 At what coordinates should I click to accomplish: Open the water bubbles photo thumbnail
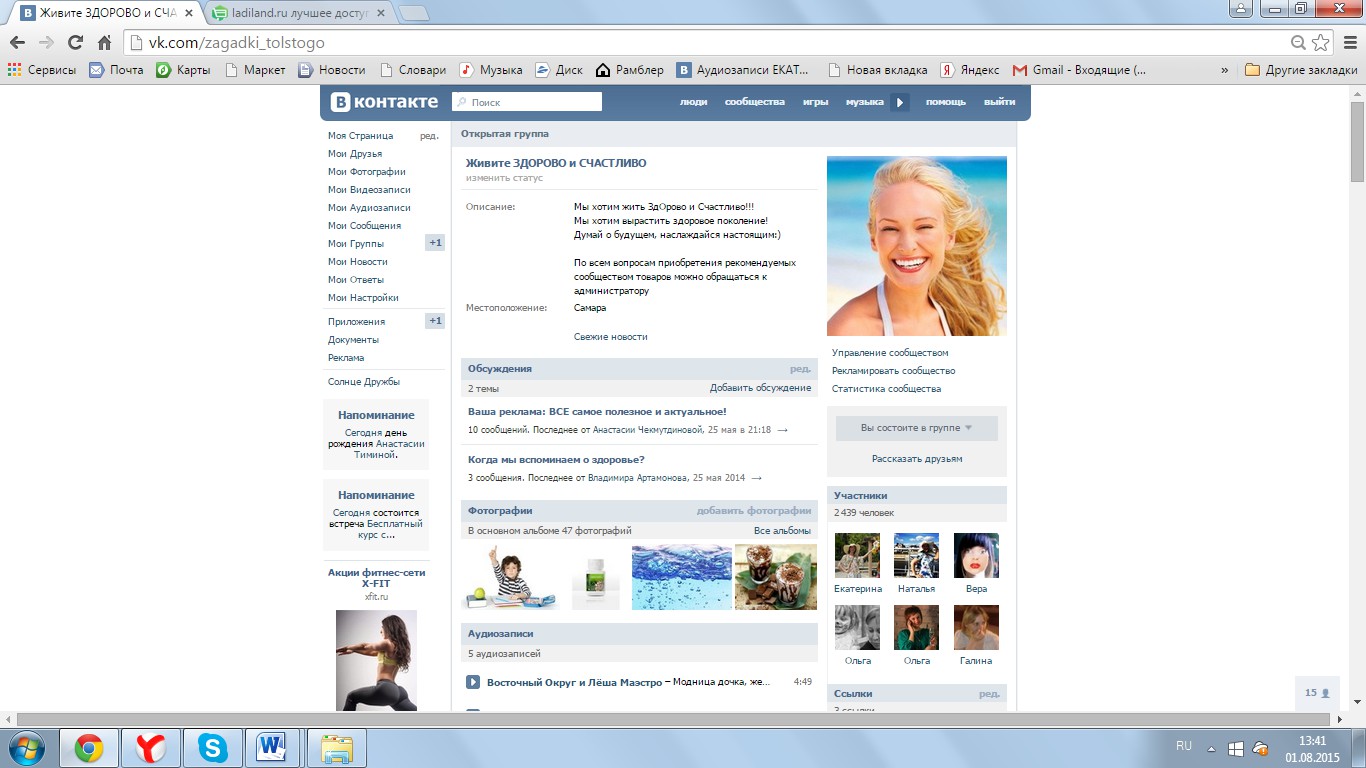(682, 577)
